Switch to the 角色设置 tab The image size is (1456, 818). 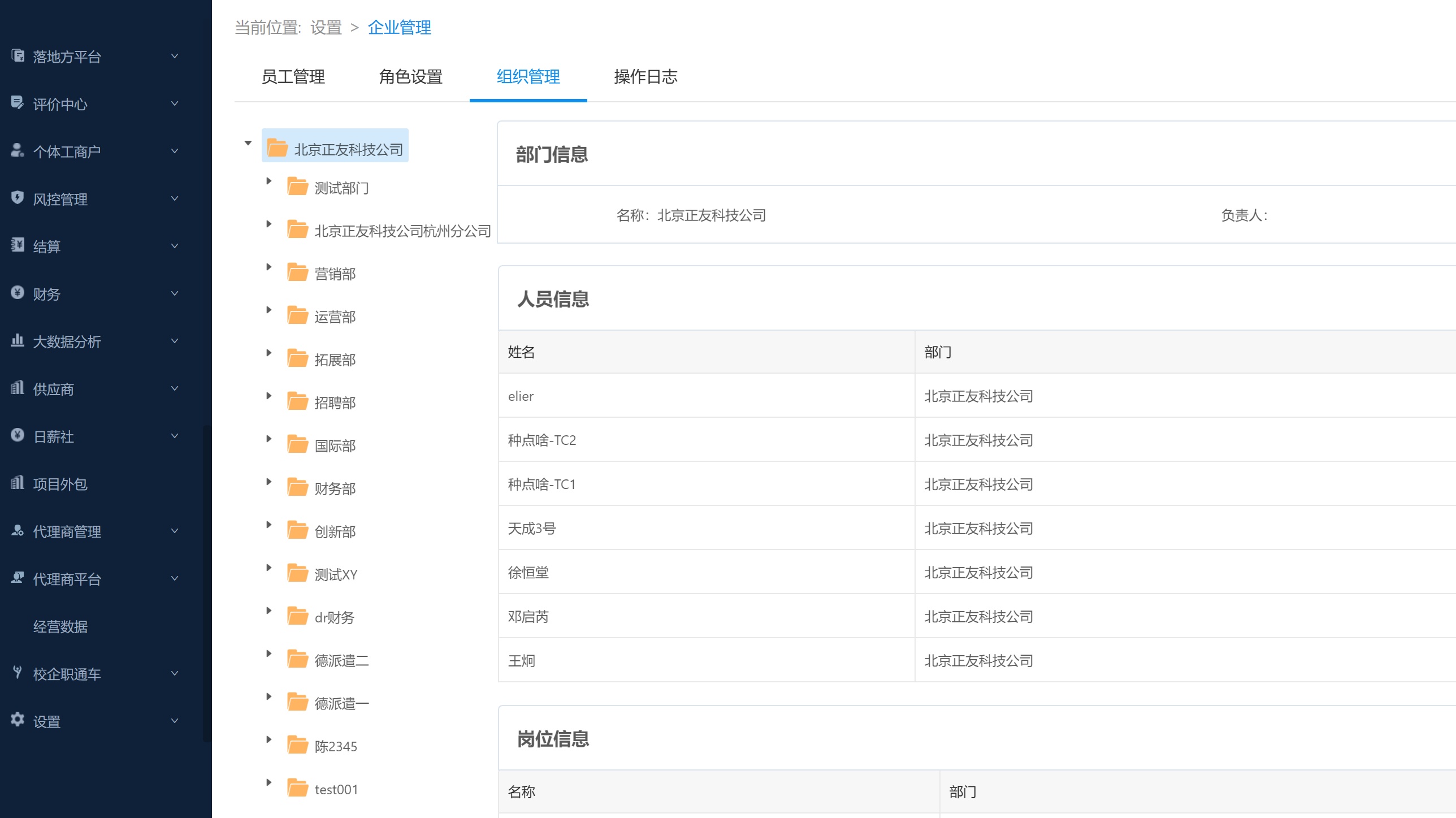(x=410, y=76)
